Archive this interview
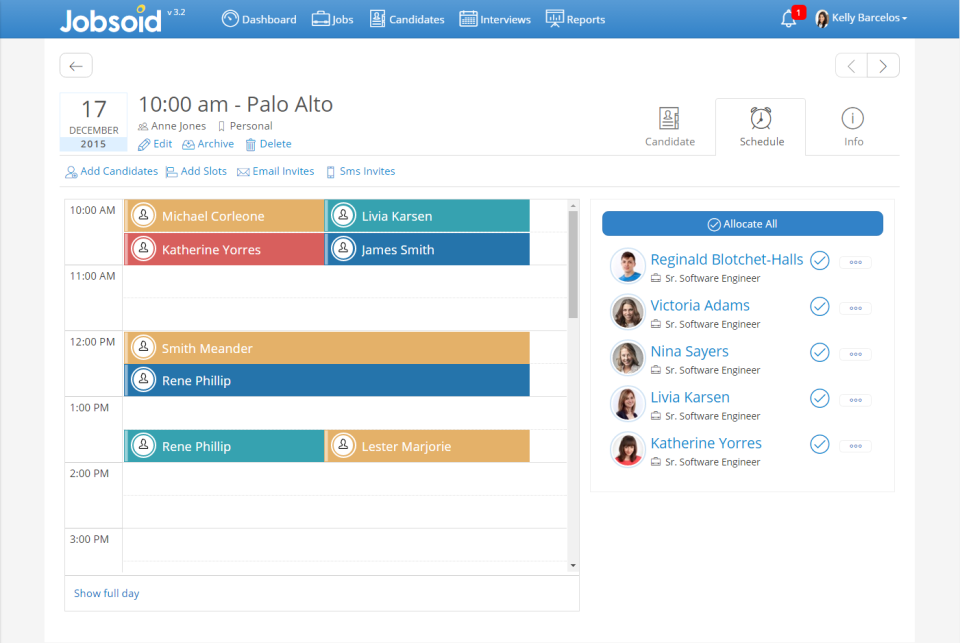960x643 pixels. click(208, 144)
